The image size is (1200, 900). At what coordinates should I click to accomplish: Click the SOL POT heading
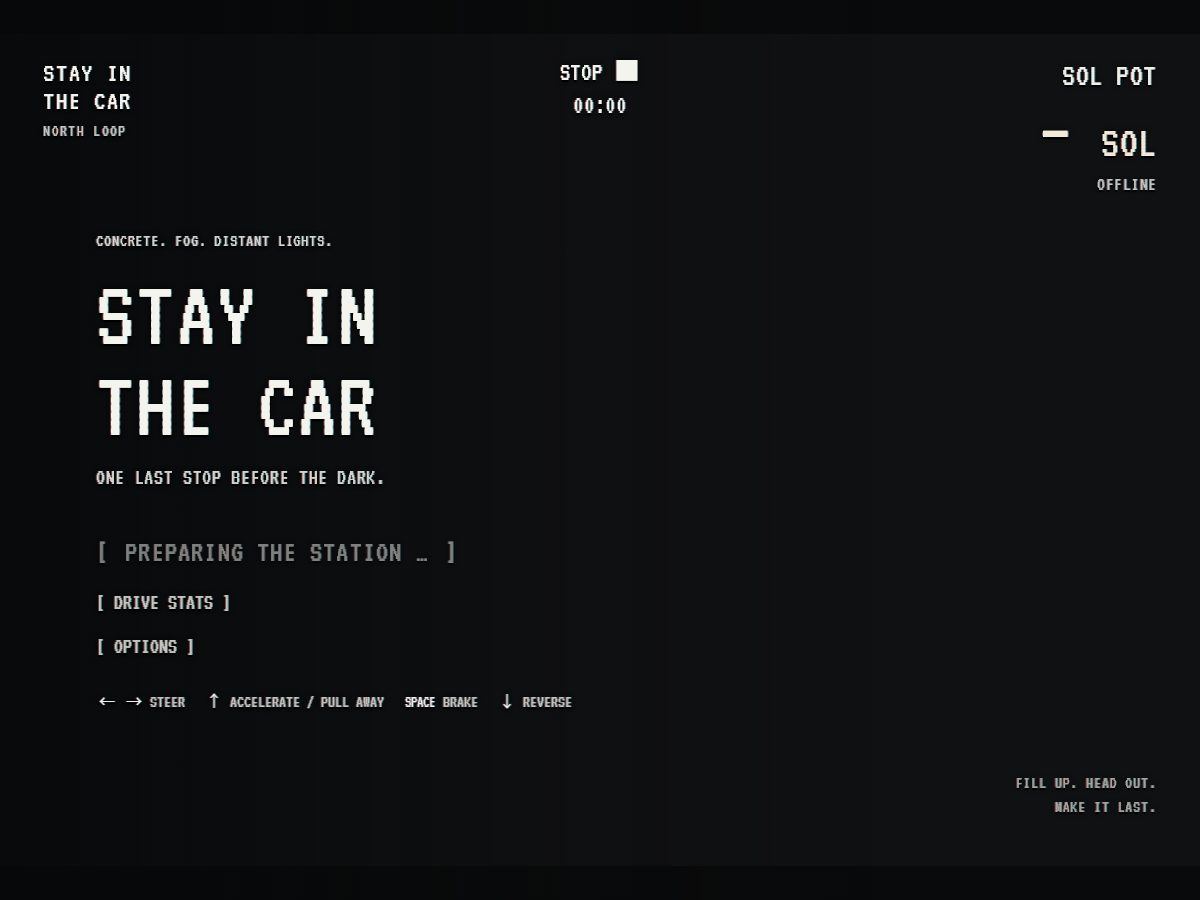tap(1108, 77)
